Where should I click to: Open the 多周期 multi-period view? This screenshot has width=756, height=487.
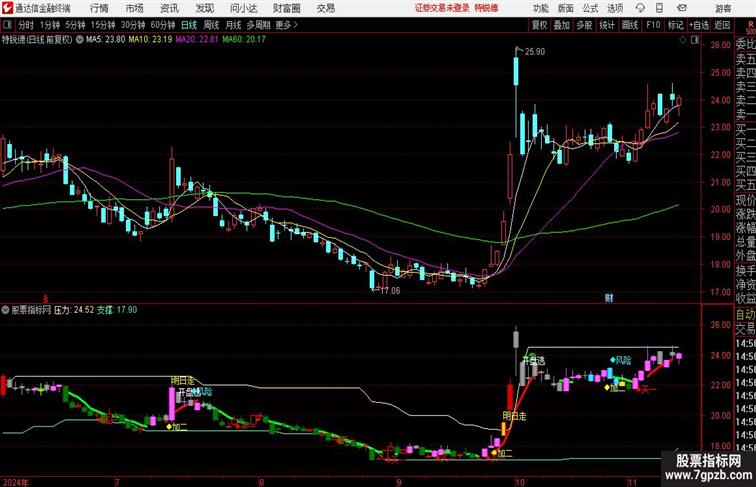258,25
